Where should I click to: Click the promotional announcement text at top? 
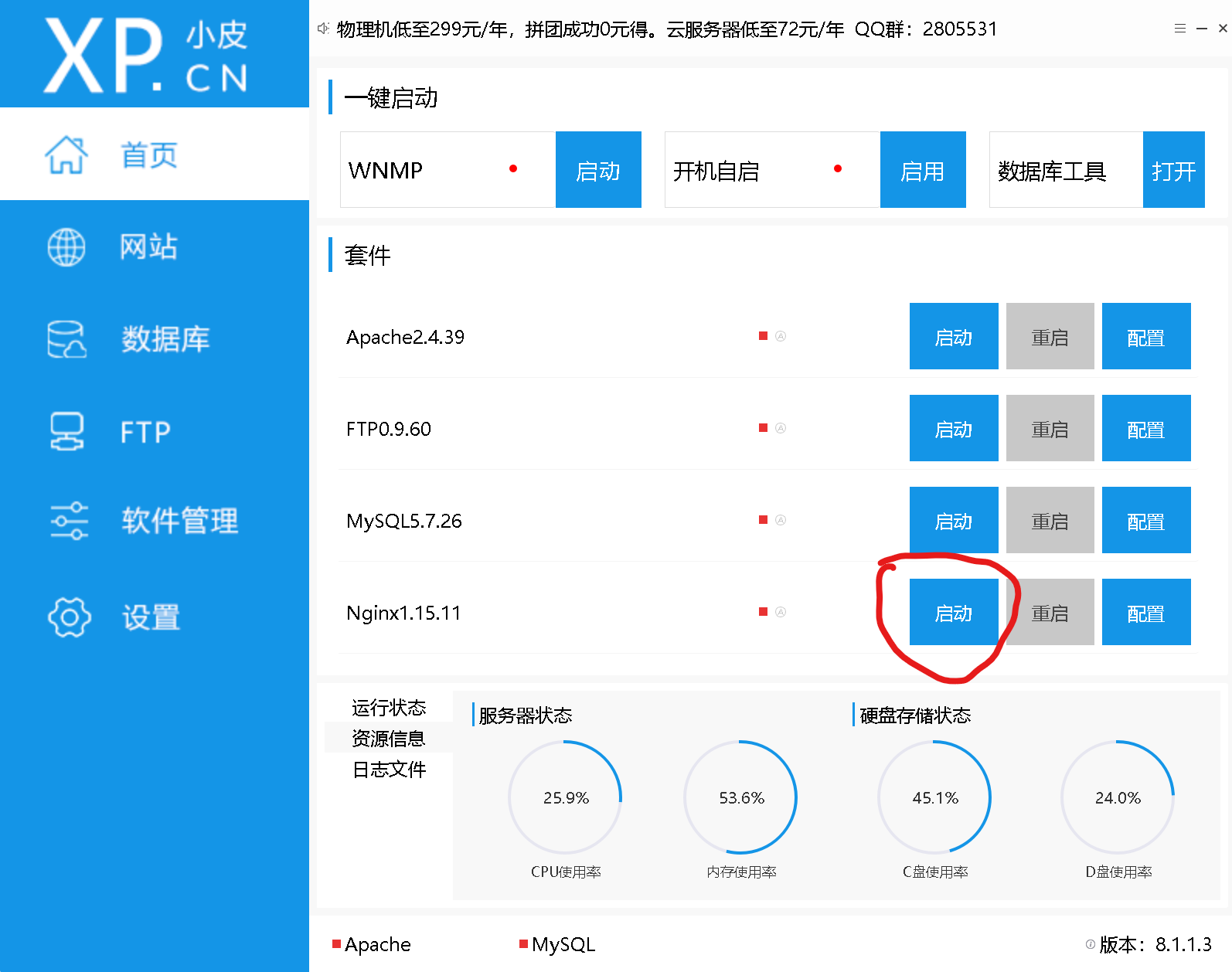[667, 29]
